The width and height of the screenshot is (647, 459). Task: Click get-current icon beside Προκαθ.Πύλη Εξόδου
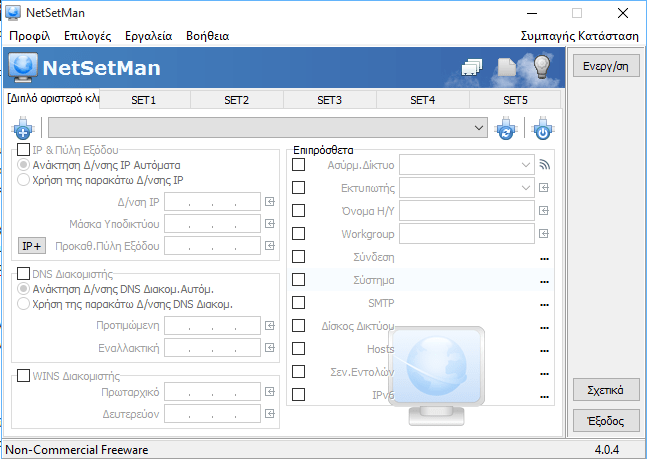[270, 246]
